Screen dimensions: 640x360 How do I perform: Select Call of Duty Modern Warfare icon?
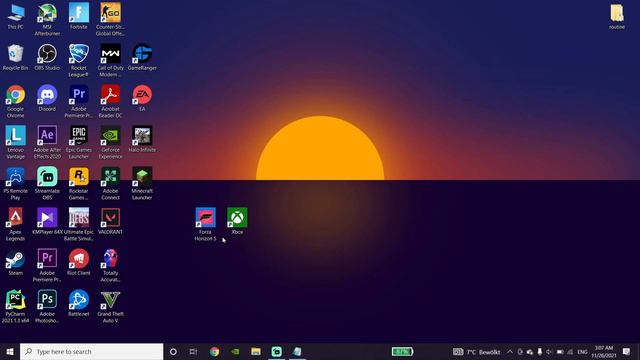tap(110, 60)
